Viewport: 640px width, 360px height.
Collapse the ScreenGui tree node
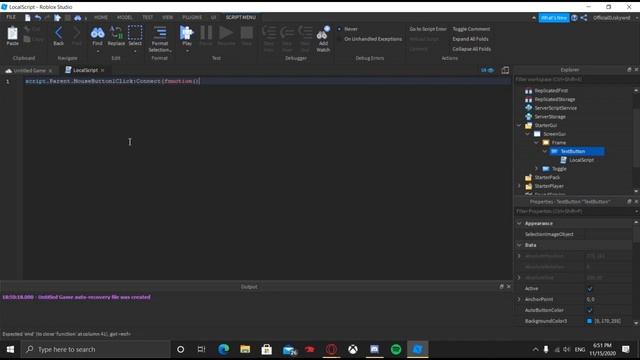pyautogui.click(x=528, y=134)
